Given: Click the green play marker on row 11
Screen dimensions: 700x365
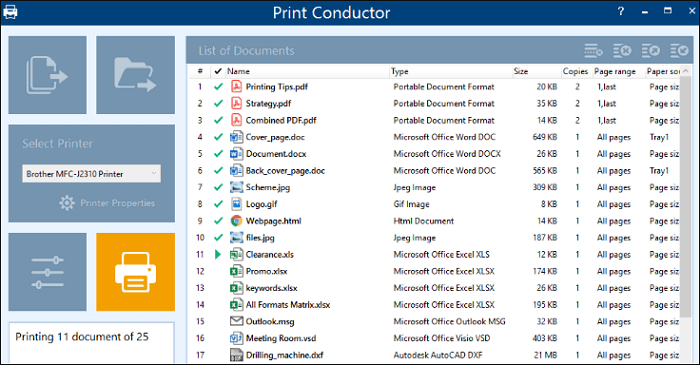Looking at the screenshot, I should click(x=218, y=254).
